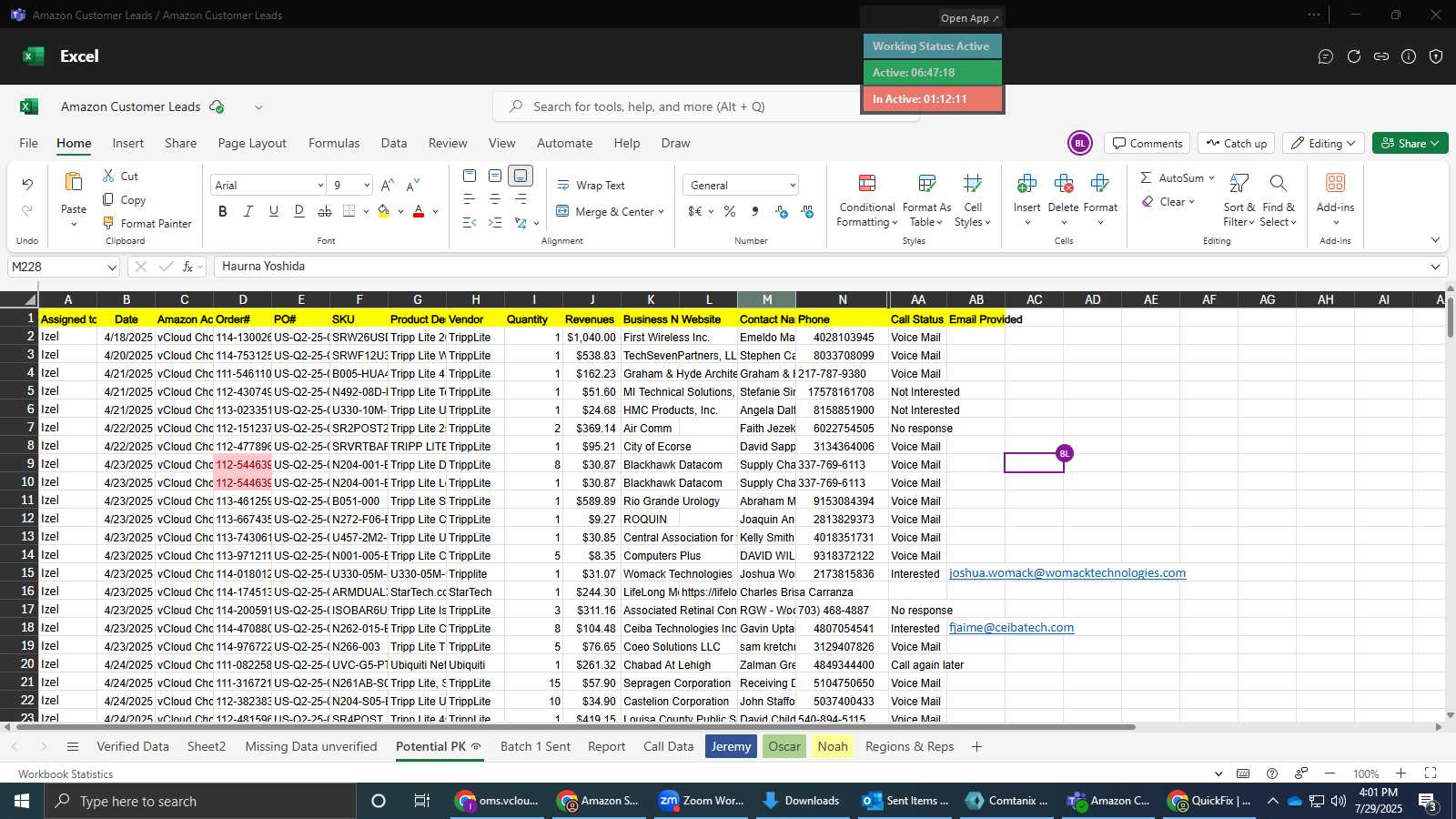Expand the Name Box dropdown

[x=112, y=267]
